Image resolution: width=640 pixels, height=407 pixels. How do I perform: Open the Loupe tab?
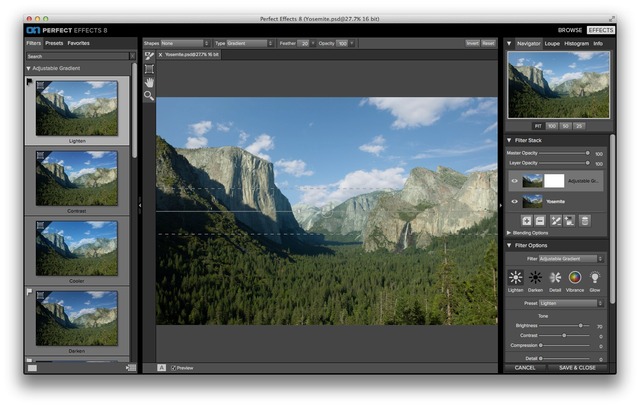point(552,44)
